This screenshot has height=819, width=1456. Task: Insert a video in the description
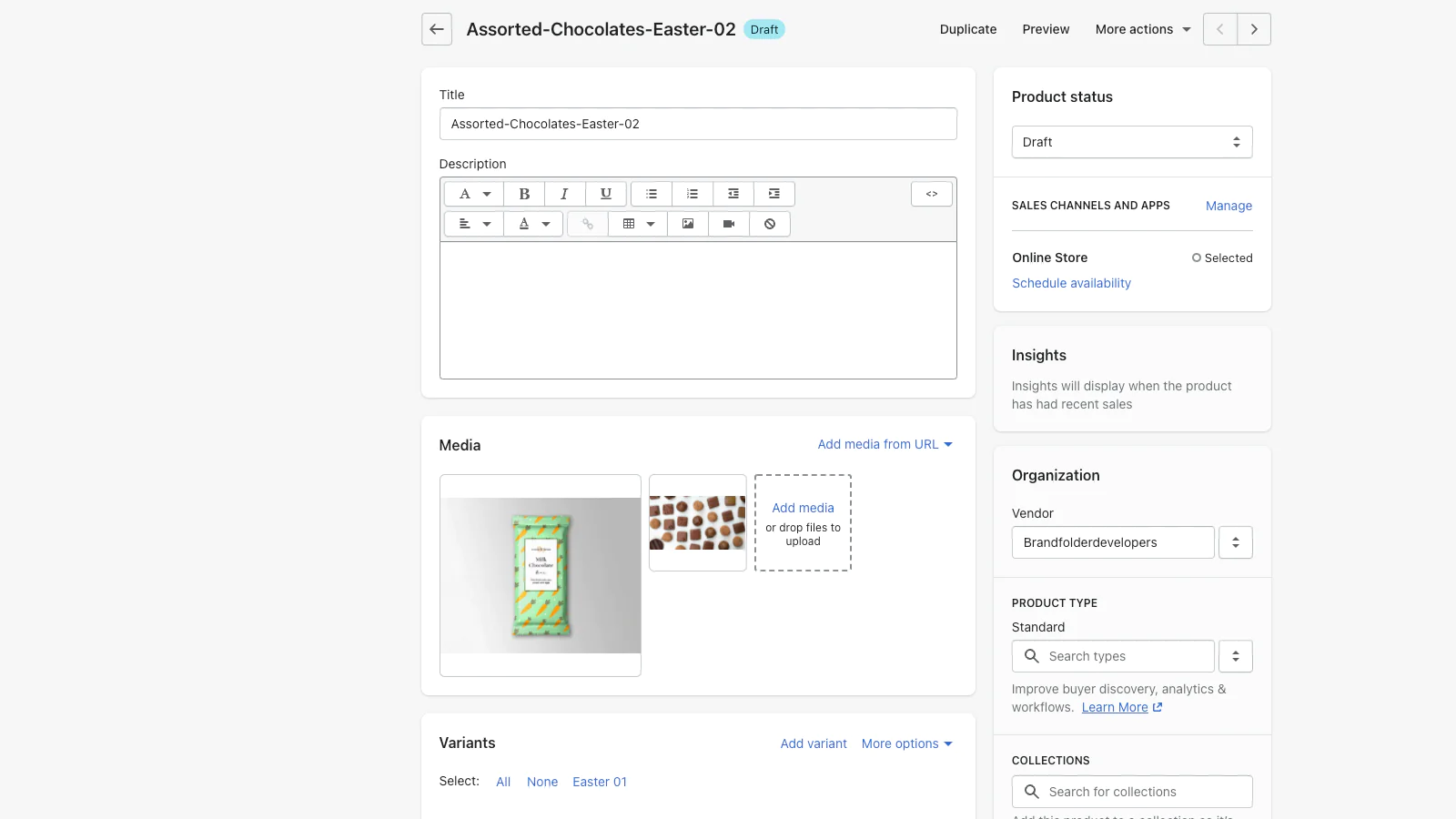coord(729,224)
